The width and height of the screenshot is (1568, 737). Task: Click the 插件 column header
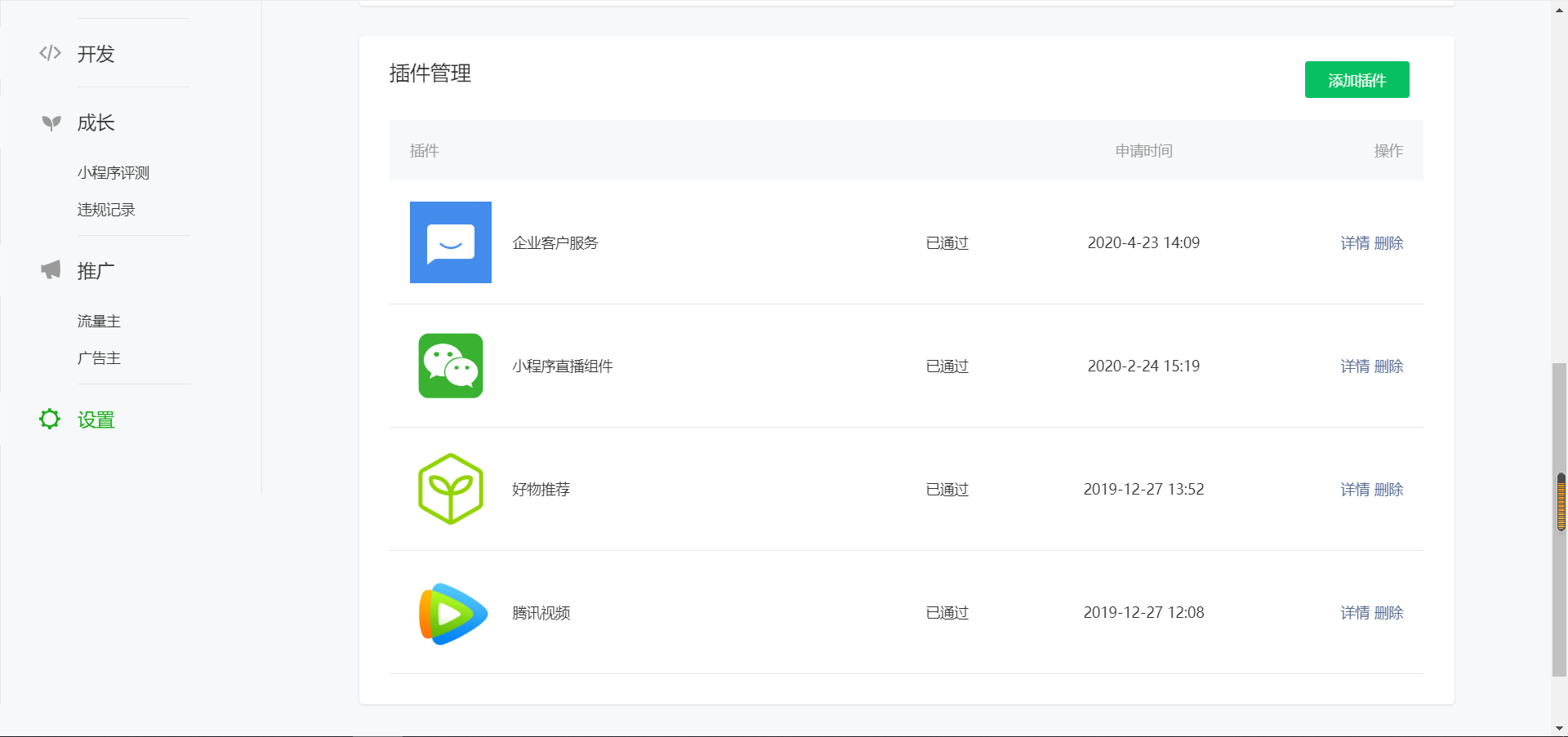point(425,151)
